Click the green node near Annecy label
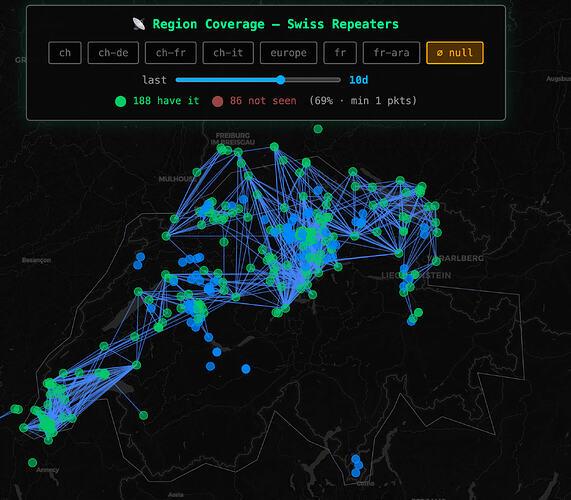 pyautogui.click(x=32, y=463)
